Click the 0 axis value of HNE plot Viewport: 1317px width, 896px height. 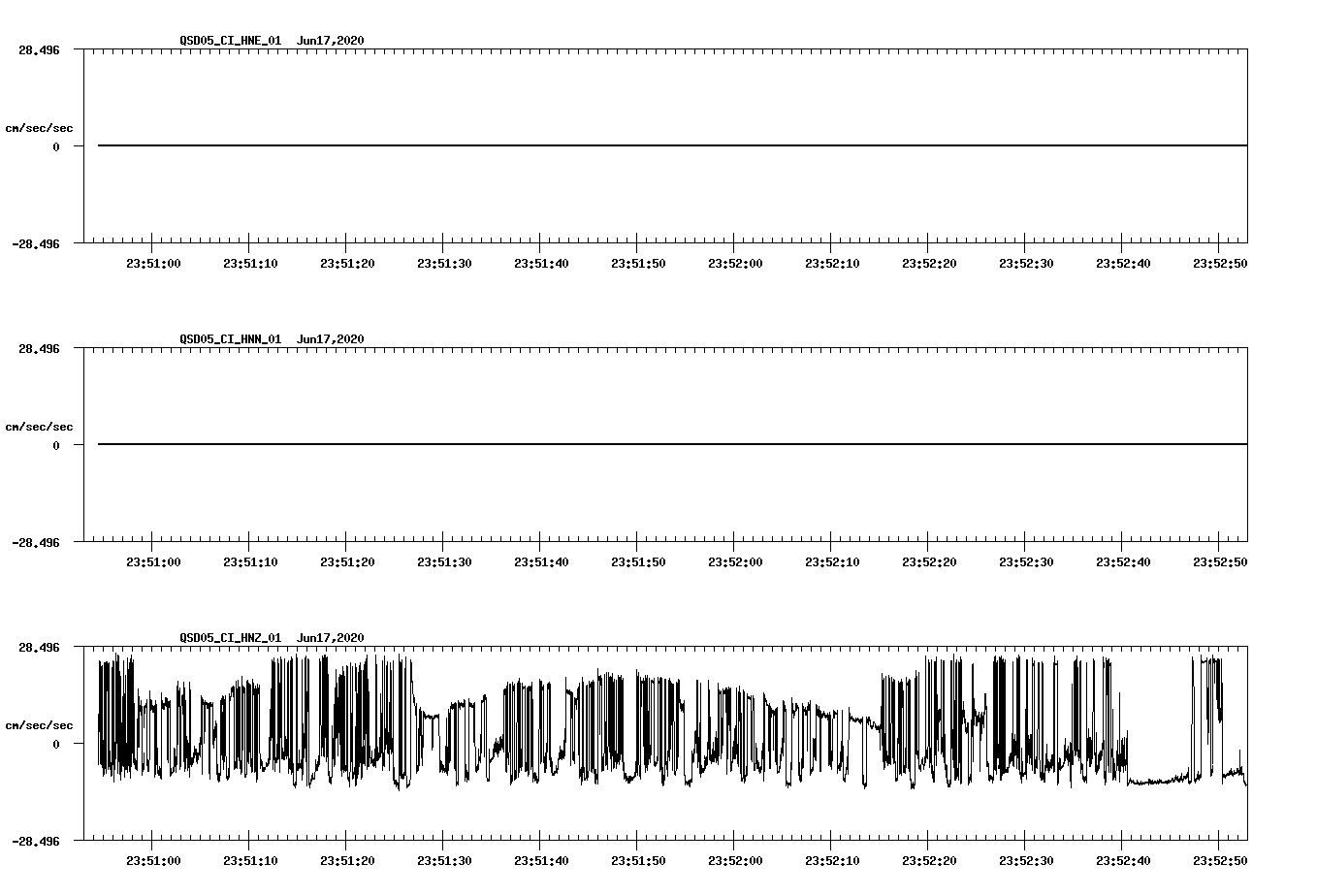point(56,147)
